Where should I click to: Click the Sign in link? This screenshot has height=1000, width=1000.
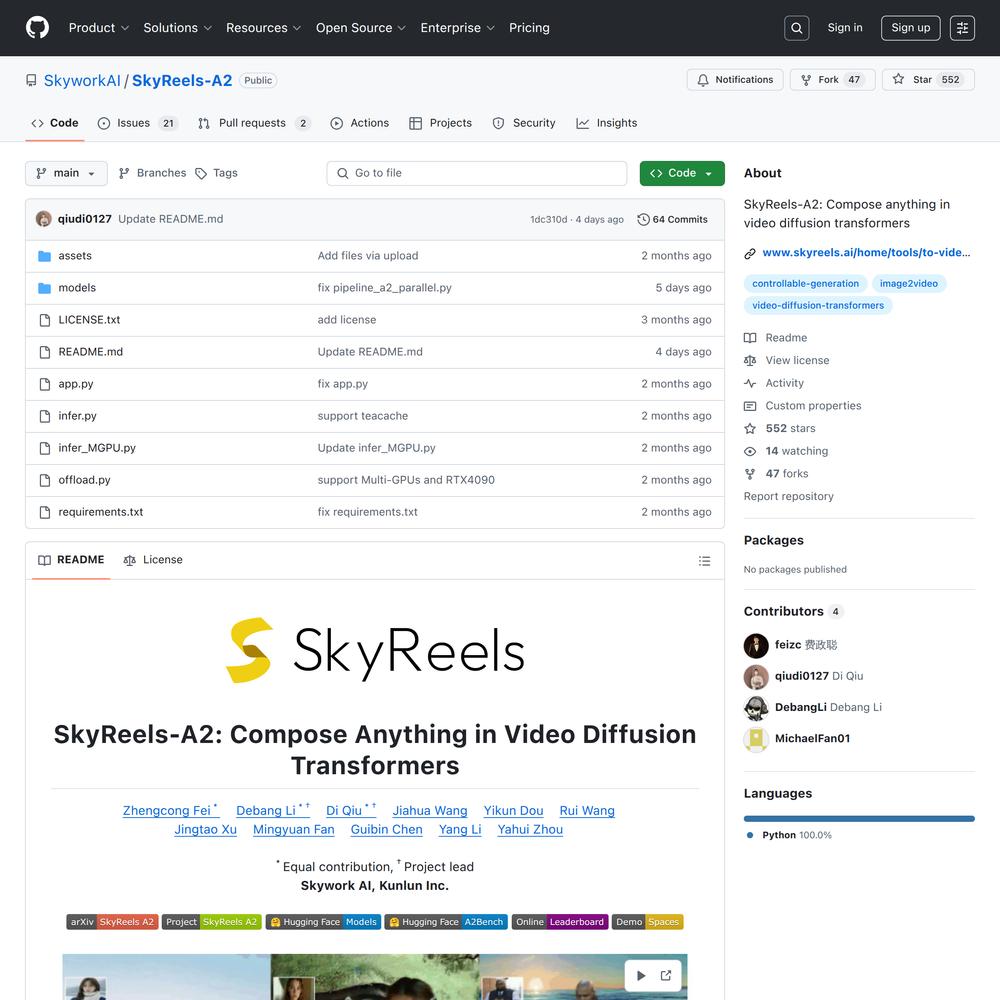[x=845, y=27]
